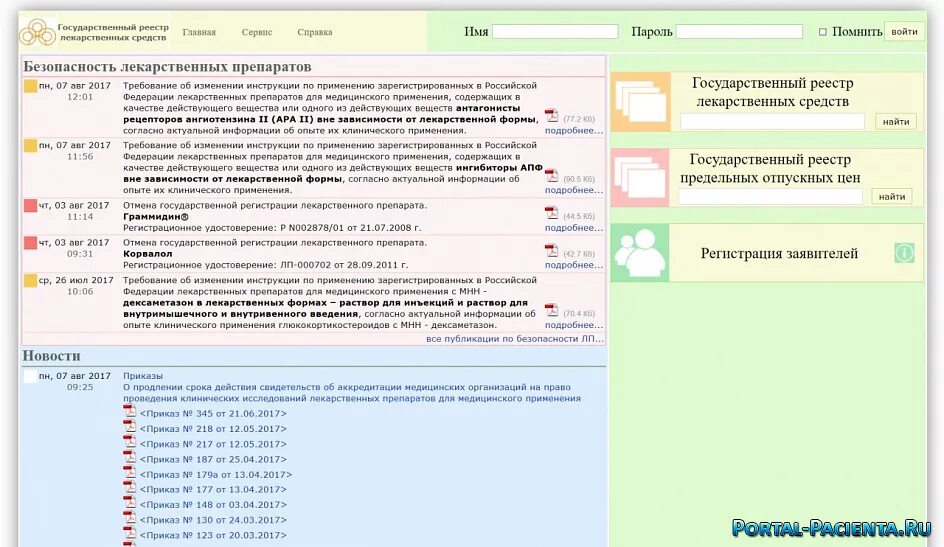Open link Приказ № 148 от 03.04.2017
This screenshot has width=944, height=547.
pyautogui.click(x=213, y=505)
